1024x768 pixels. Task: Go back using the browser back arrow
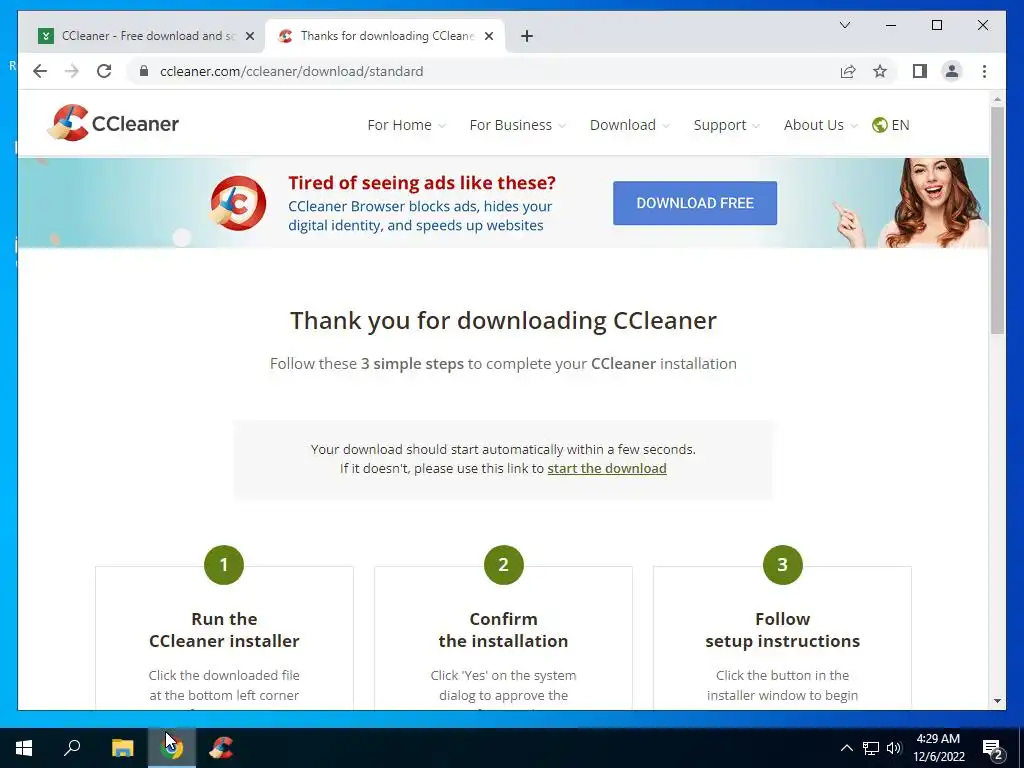coord(40,71)
